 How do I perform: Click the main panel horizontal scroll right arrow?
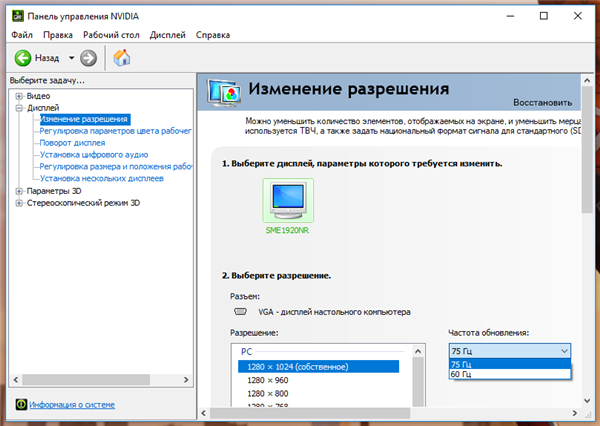(574, 413)
